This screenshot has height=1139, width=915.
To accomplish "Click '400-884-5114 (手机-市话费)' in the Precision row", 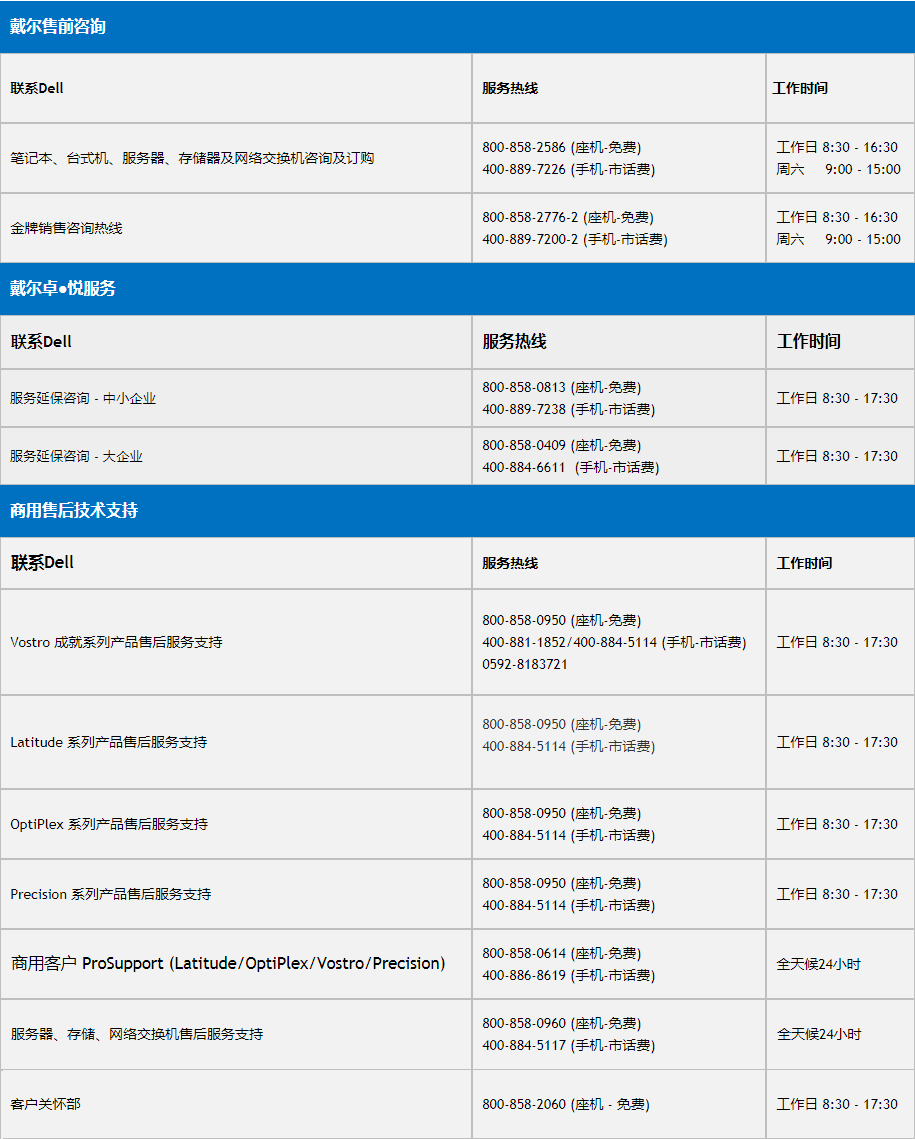I will (x=569, y=905).
